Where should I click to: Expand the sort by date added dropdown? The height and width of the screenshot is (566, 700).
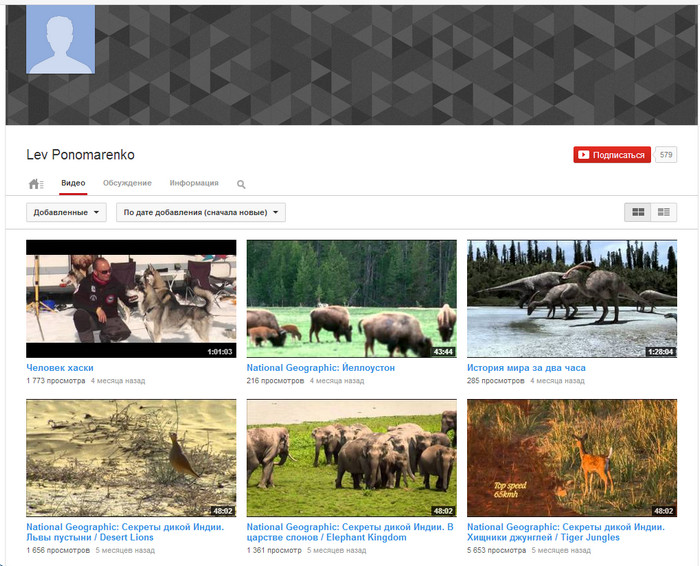(201, 212)
